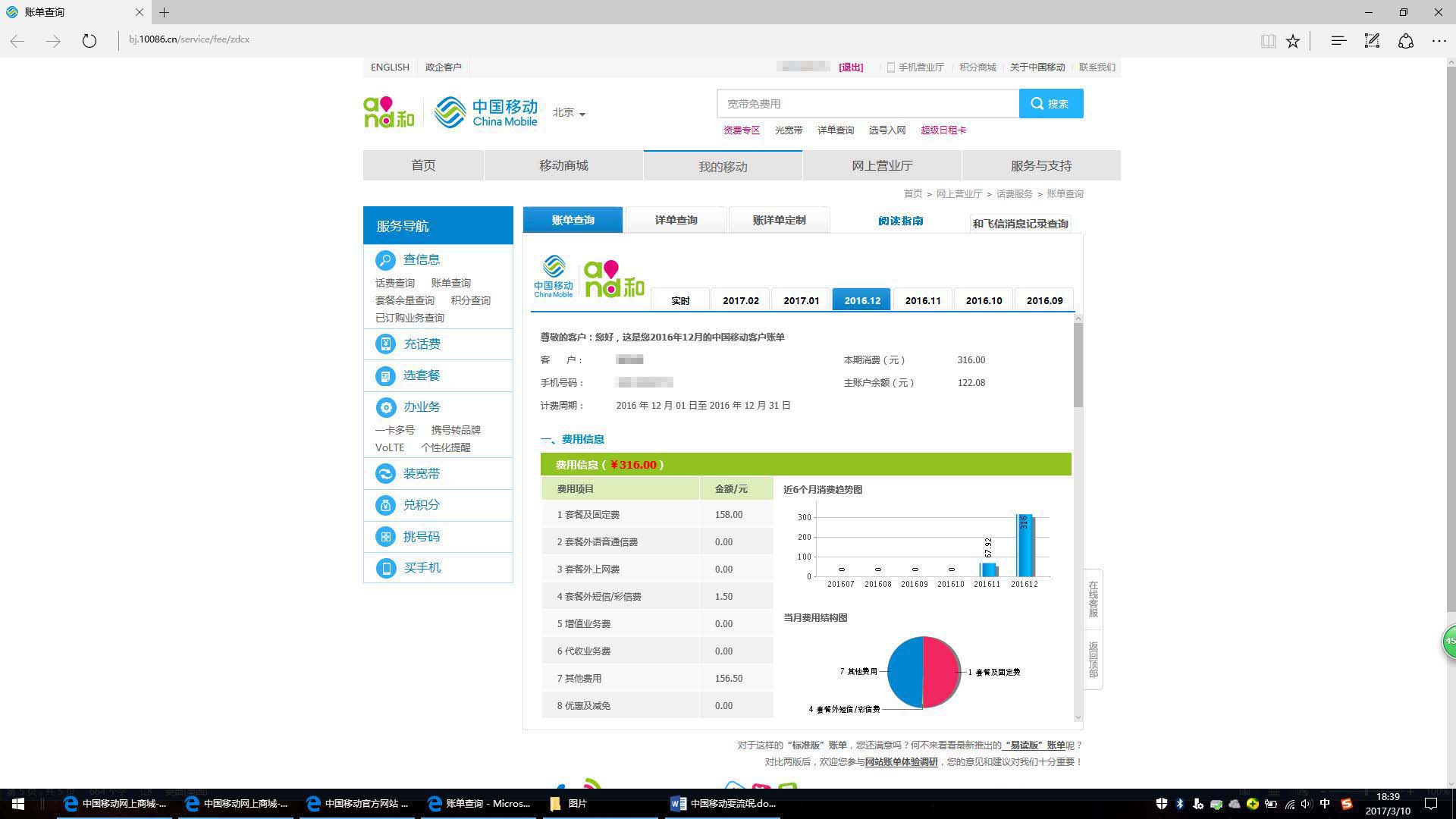Open the 政企客户 link
The height and width of the screenshot is (819, 1456).
pyautogui.click(x=444, y=67)
